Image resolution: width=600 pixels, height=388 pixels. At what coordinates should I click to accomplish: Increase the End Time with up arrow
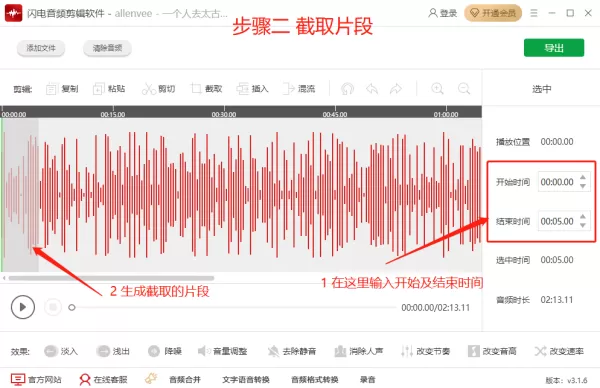click(x=583, y=217)
